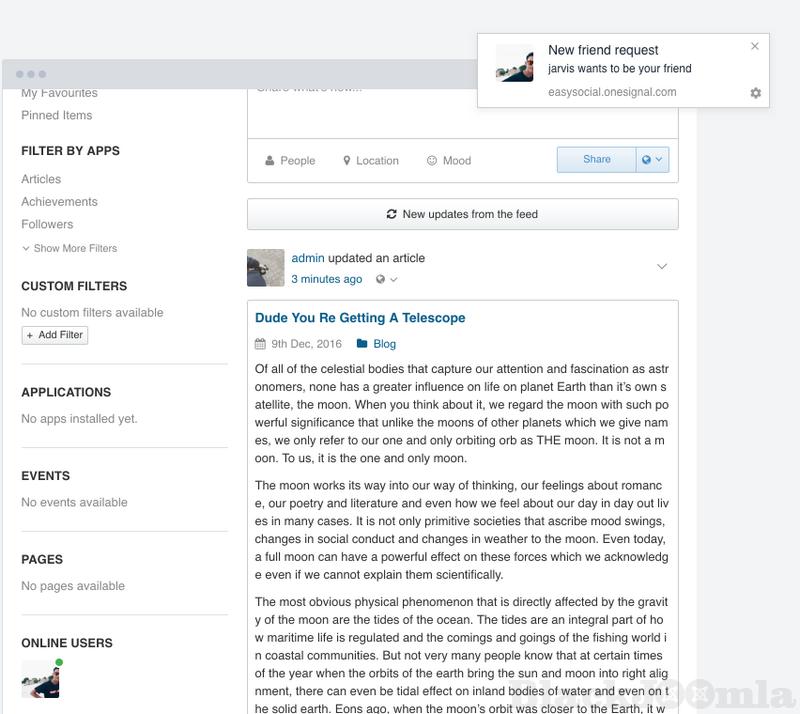
Task: Filter the feed by Articles
Action: point(41,179)
